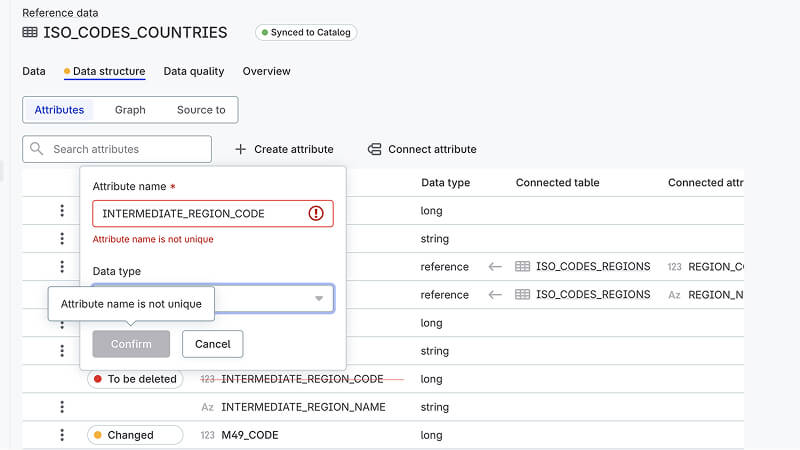The image size is (800, 450).
Task: Open the three-dot menu for first string row
Action: click(62, 239)
